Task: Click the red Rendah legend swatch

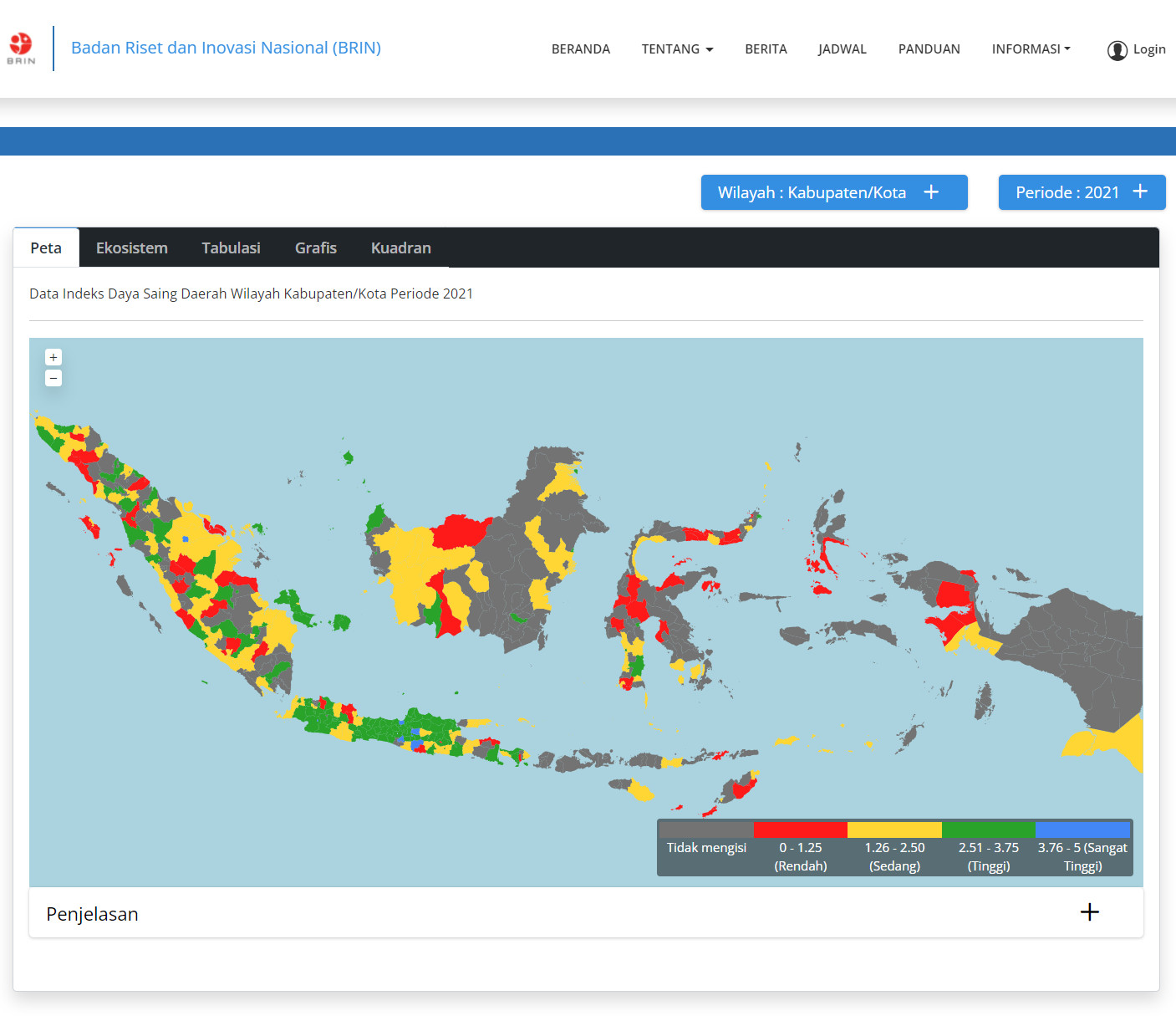Action: [800, 830]
